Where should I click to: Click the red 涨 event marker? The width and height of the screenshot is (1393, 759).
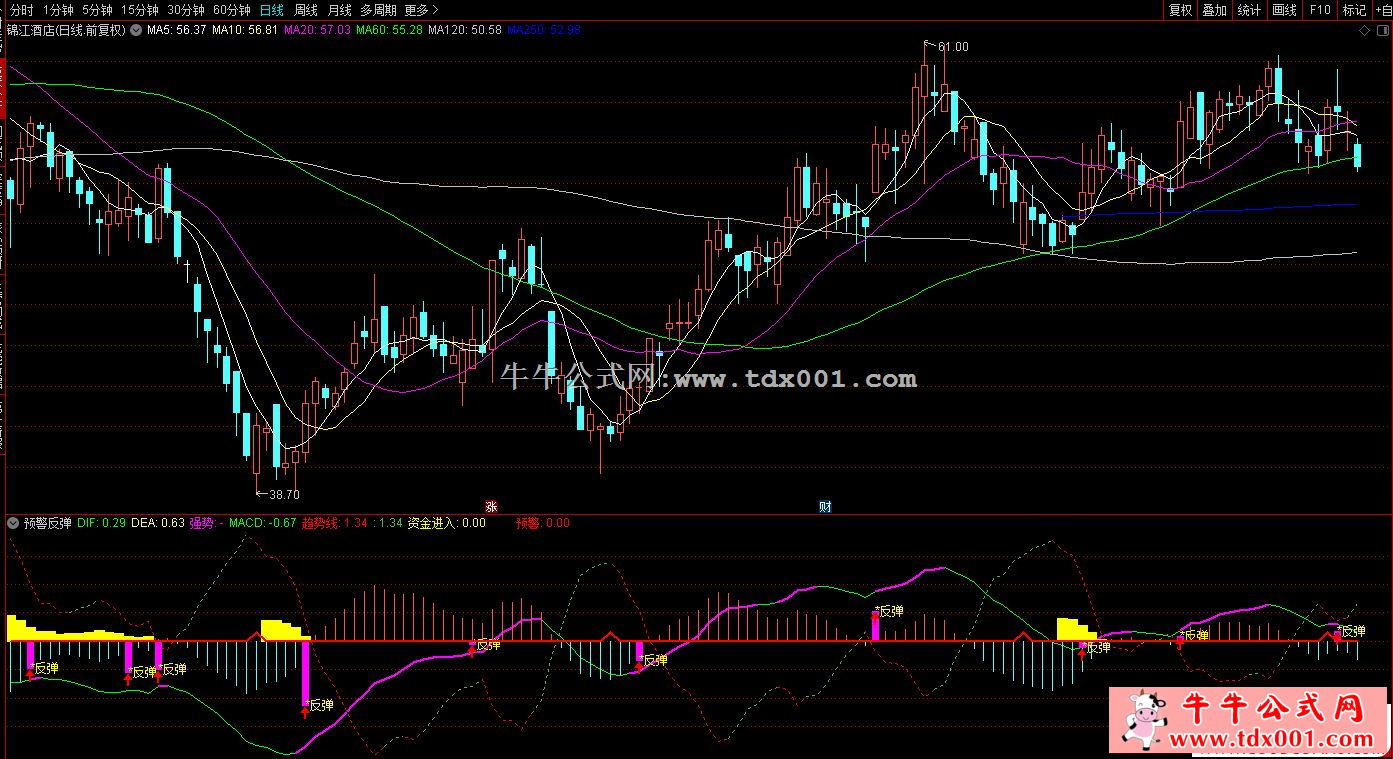point(490,506)
